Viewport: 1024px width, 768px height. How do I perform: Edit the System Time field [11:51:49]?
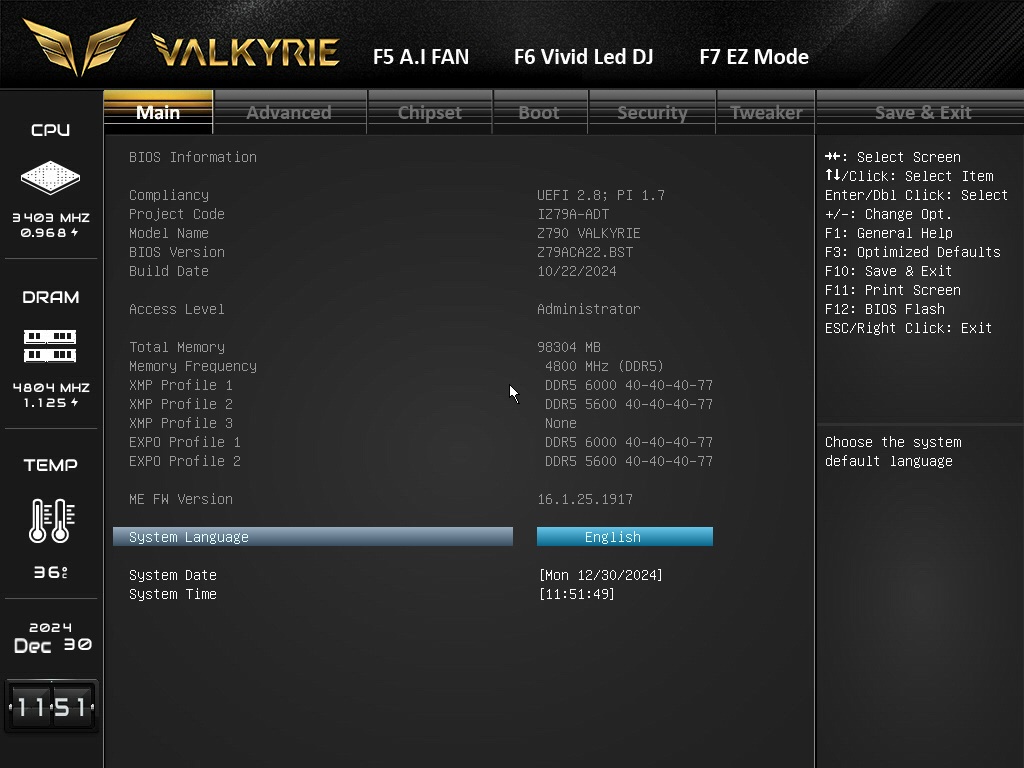tap(577, 594)
